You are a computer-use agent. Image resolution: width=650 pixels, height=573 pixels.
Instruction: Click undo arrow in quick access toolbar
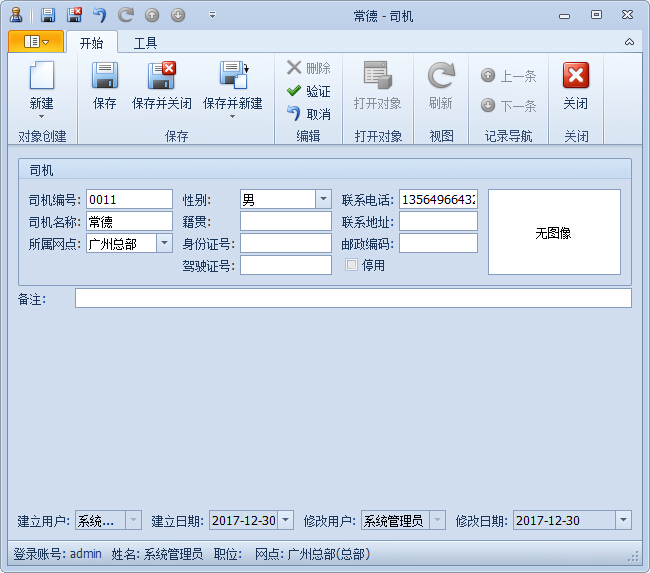pos(99,15)
